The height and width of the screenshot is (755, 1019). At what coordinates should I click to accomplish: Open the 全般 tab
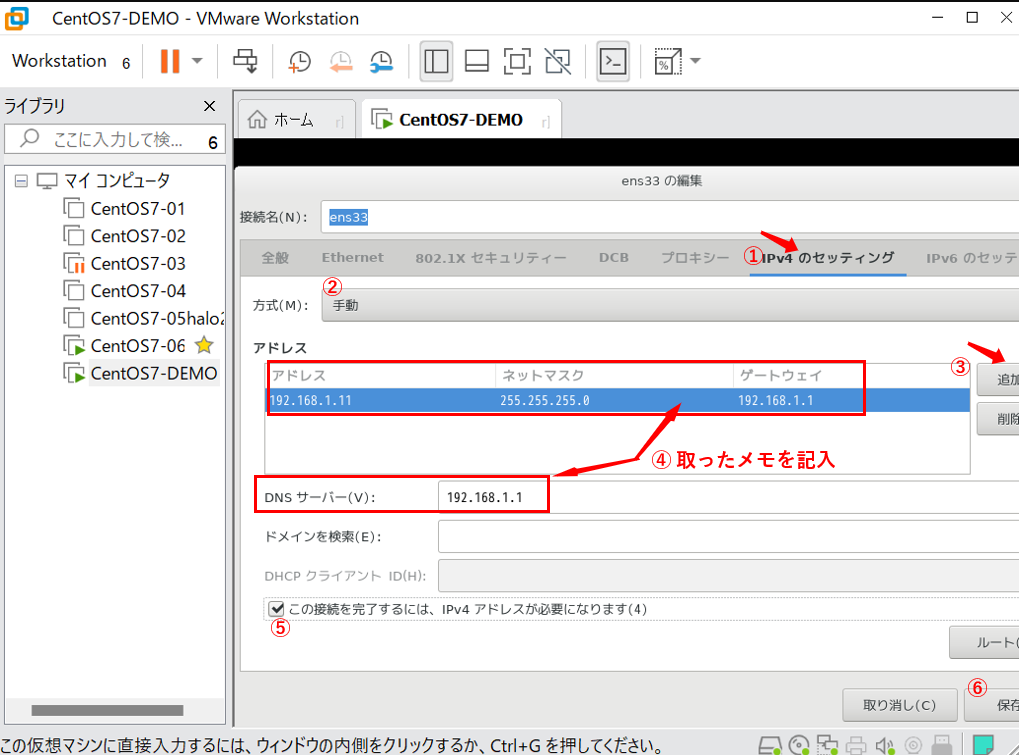[275, 258]
